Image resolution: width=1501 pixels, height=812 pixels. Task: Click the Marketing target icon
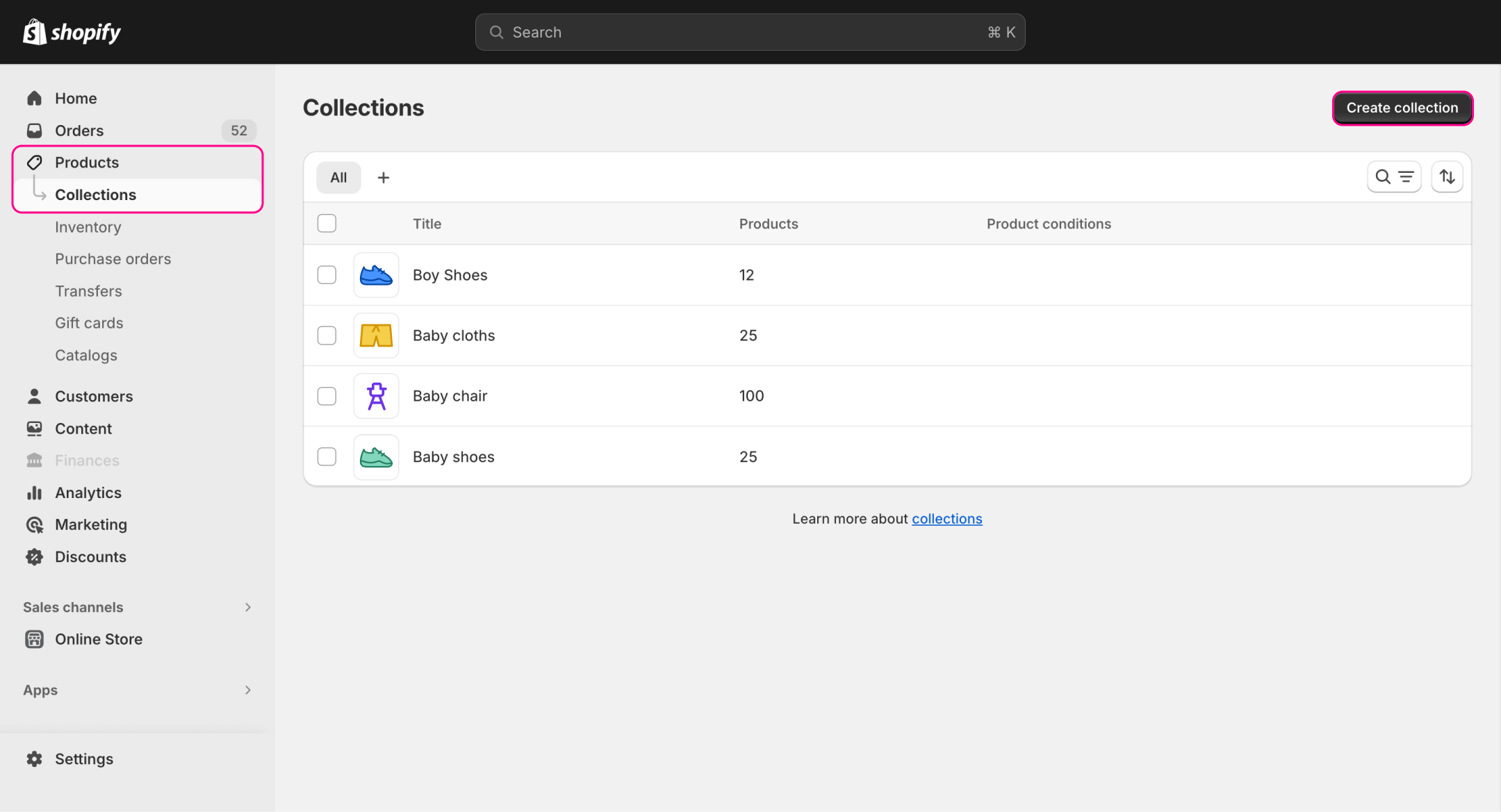click(x=34, y=525)
